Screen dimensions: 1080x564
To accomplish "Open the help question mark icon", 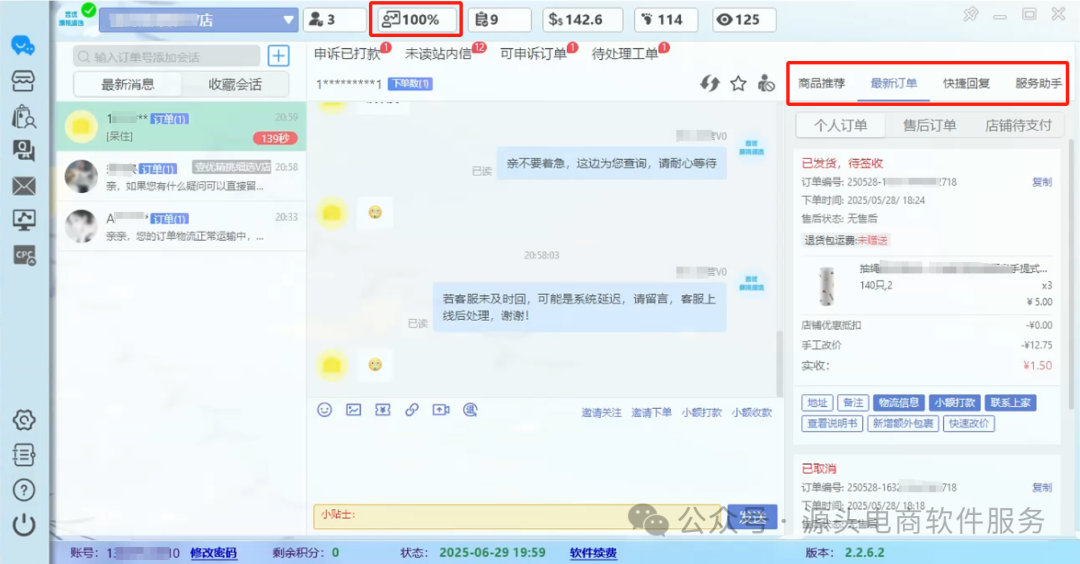I will click(23, 490).
